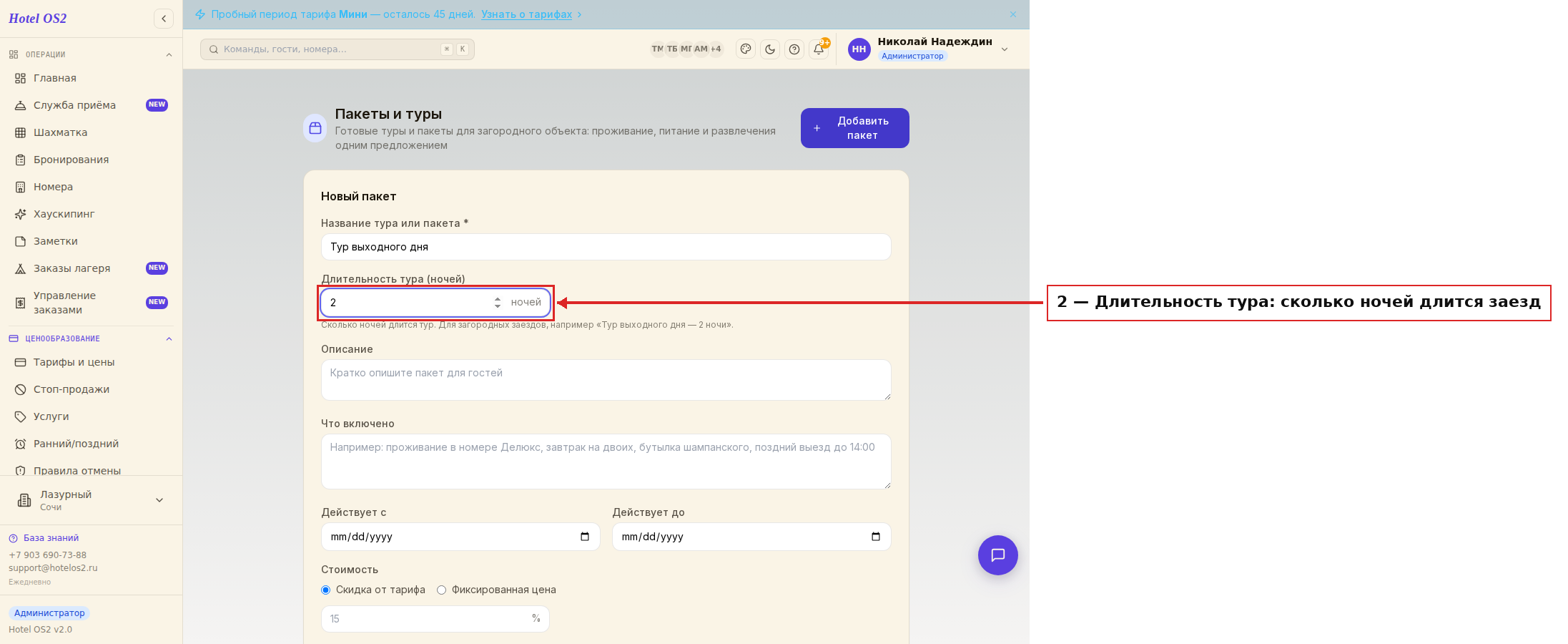1568x644 pixels.
Task: Click the discount percent input field
Action: 435,619
